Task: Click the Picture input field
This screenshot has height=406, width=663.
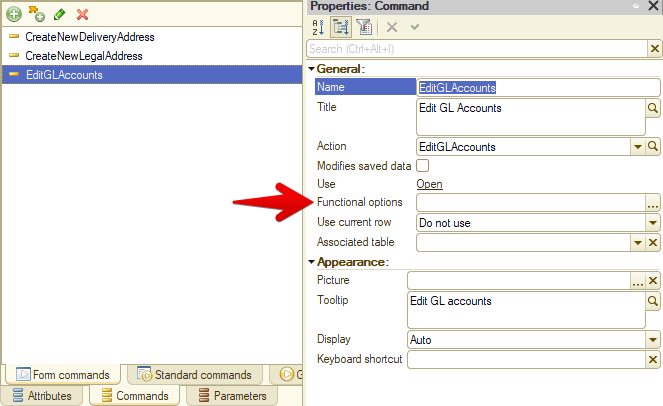Action: [x=519, y=281]
